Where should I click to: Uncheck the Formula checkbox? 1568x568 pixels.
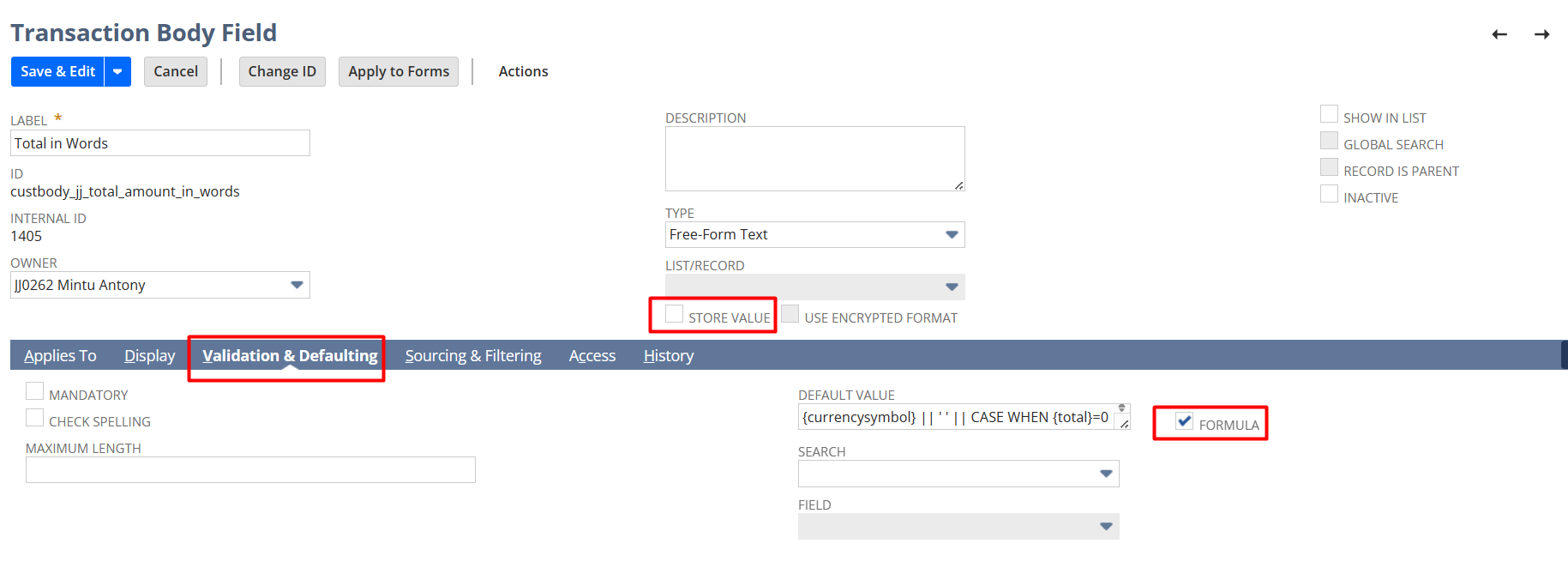[1185, 421]
